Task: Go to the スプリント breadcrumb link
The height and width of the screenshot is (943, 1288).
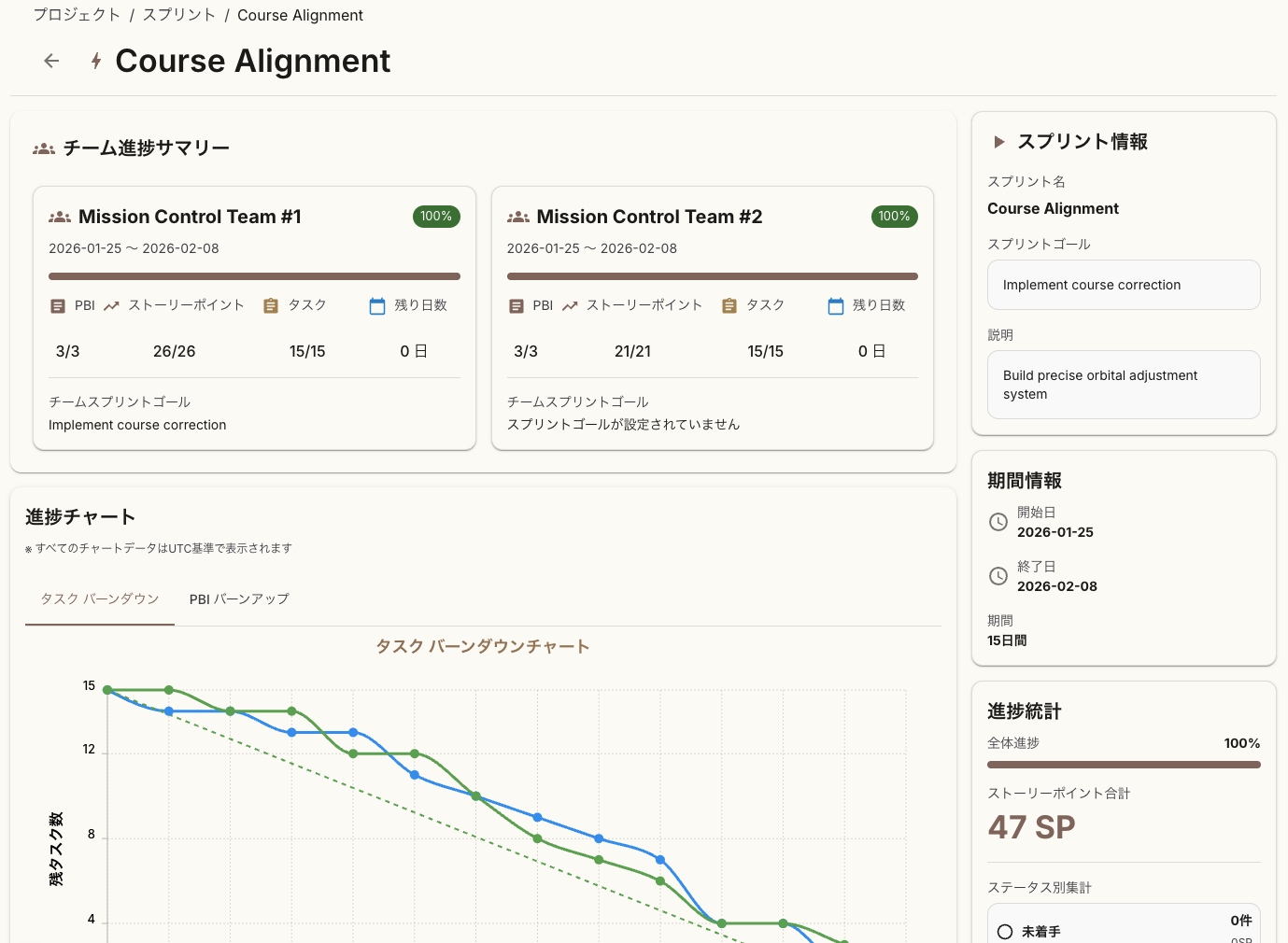Action: (179, 15)
